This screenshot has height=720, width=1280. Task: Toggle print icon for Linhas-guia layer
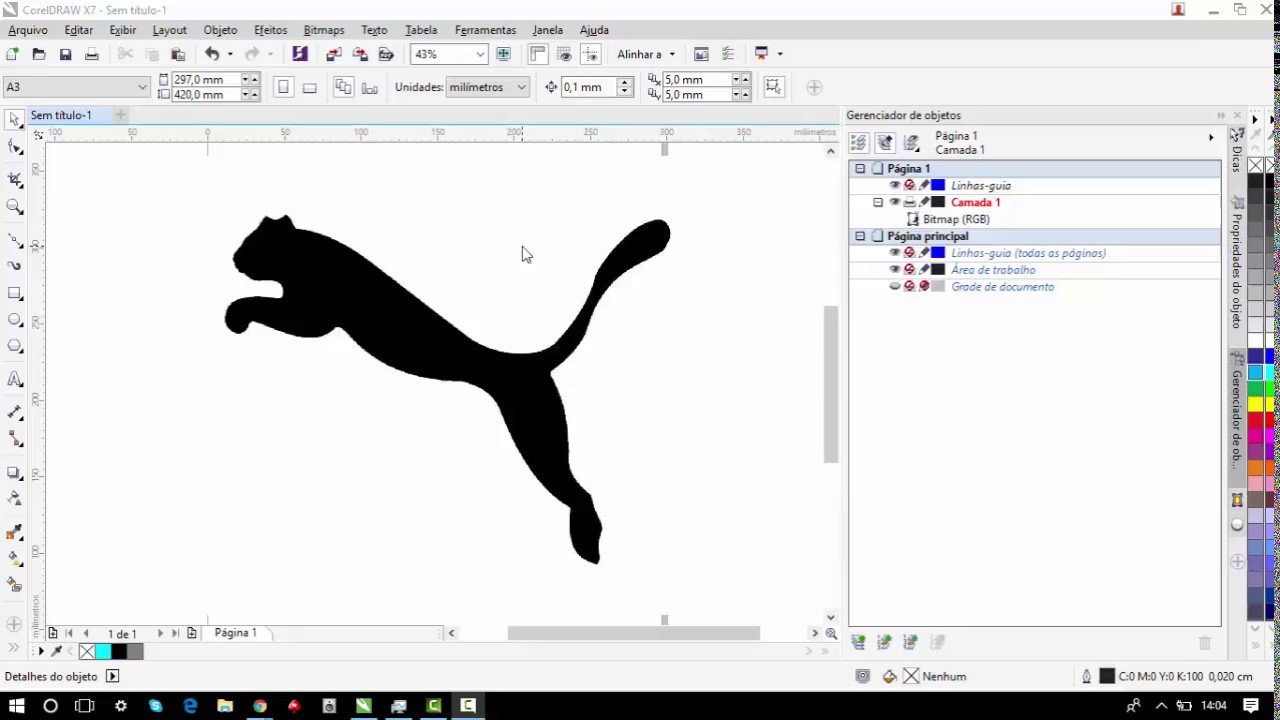(909, 186)
